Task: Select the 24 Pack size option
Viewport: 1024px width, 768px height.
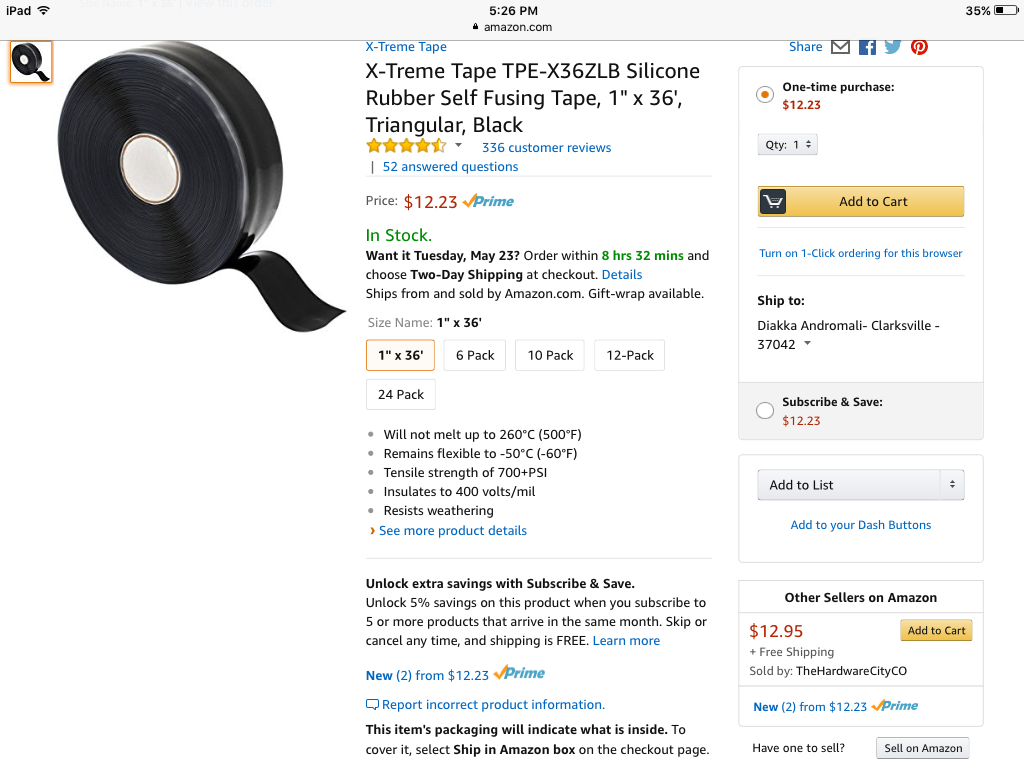Action: coord(400,394)
